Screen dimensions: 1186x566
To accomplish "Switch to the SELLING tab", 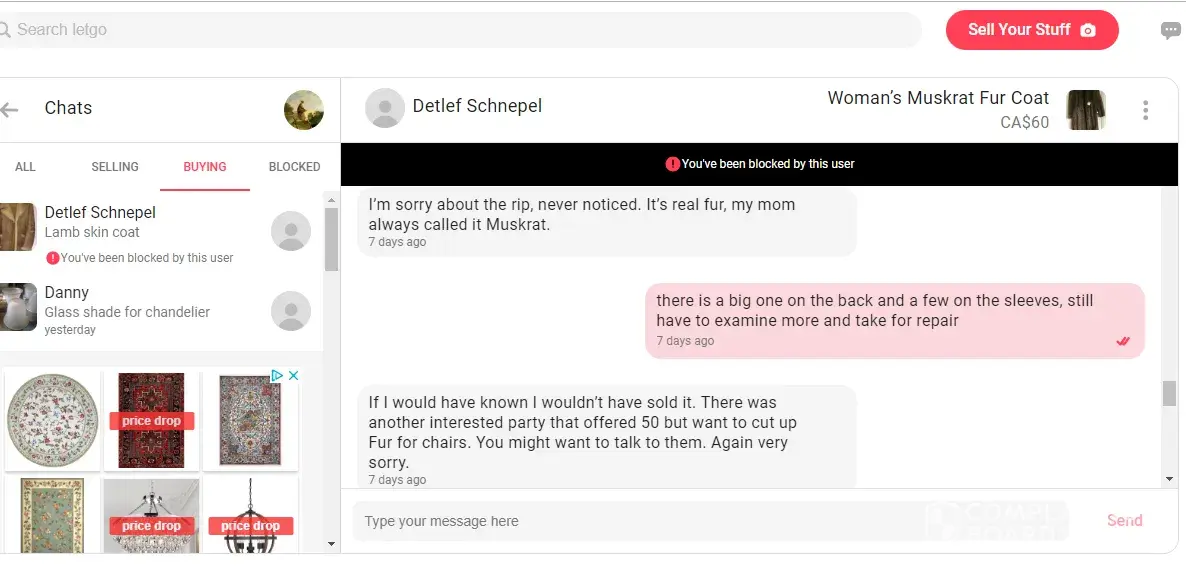I will point(115,167).
